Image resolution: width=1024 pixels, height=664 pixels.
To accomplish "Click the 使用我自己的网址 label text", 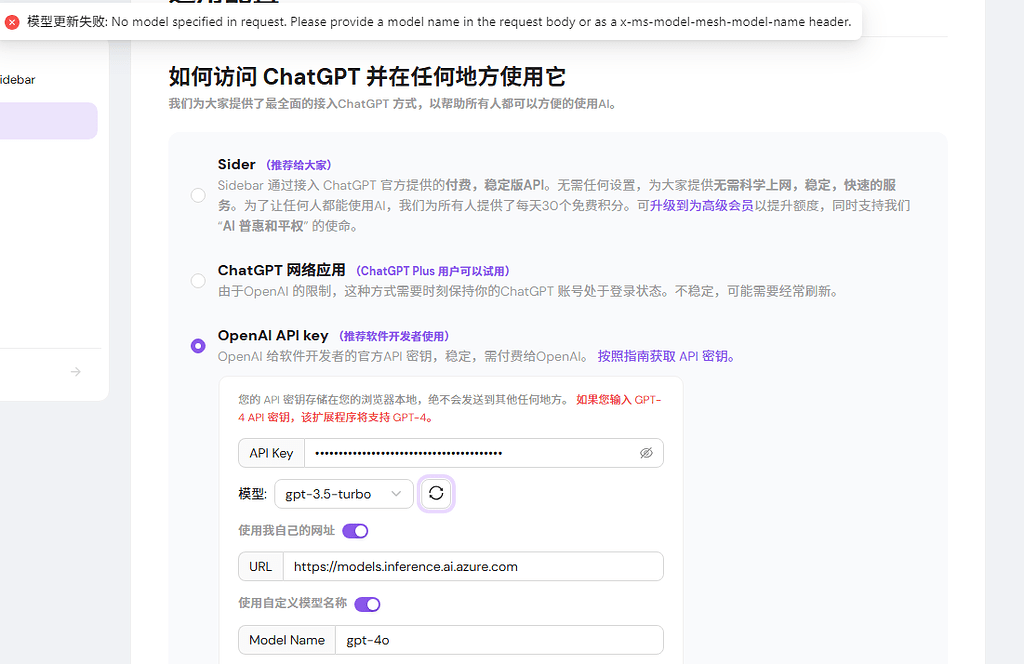I will point(286,531).
